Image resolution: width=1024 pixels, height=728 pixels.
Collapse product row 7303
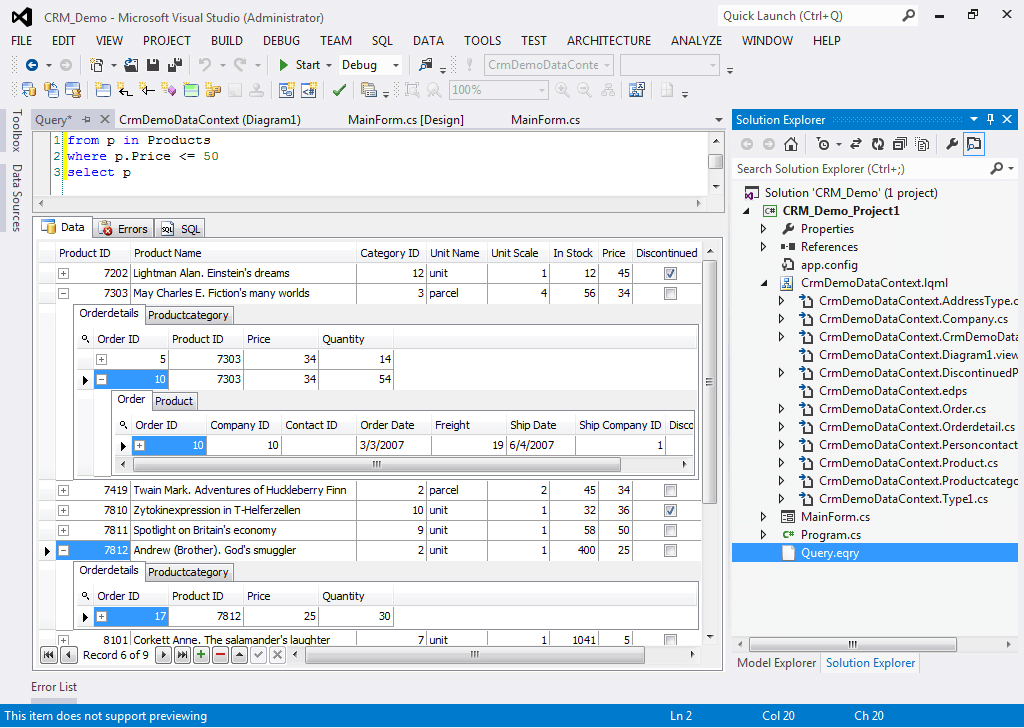pos(63,294)
